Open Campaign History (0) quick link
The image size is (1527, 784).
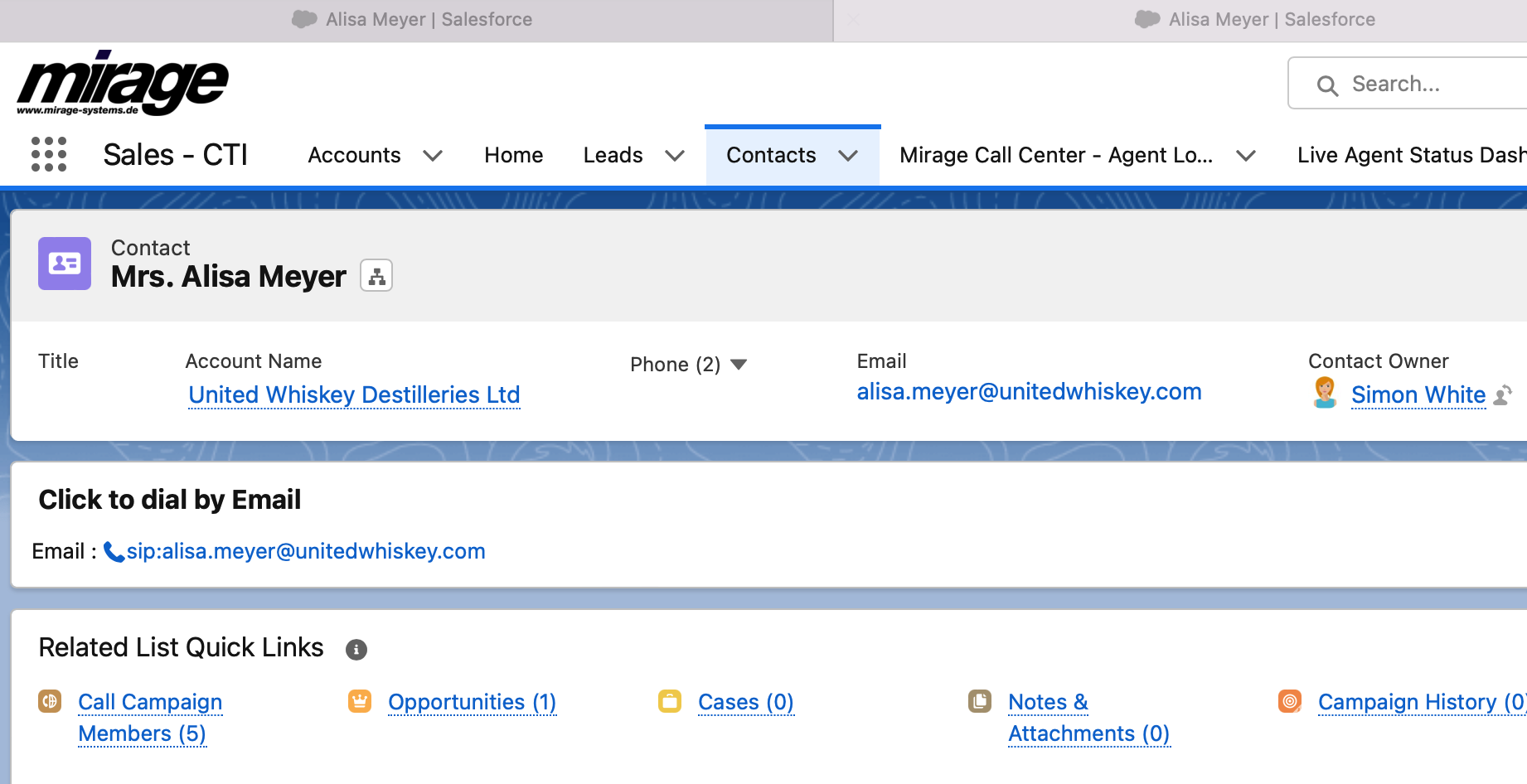[x=1423, y=702]
